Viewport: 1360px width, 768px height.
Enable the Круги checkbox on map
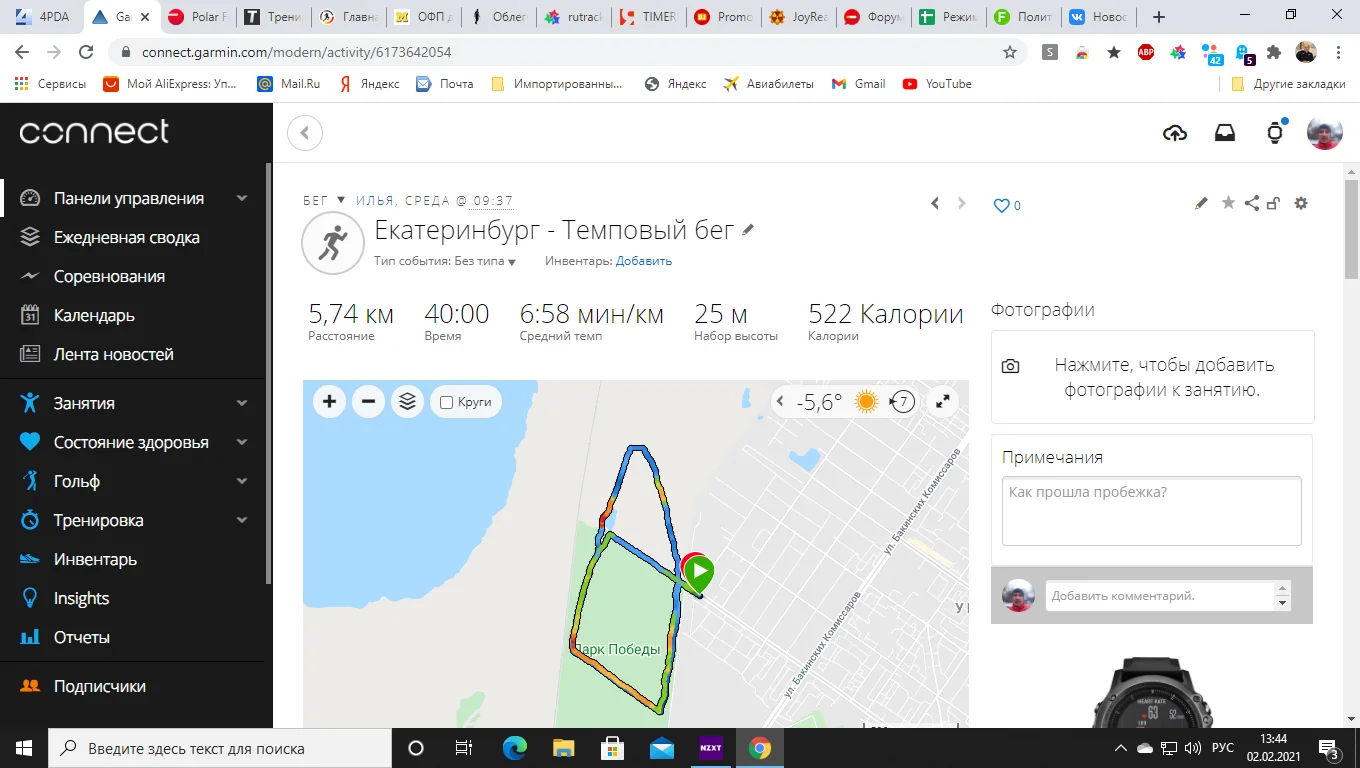coord(447,402)
